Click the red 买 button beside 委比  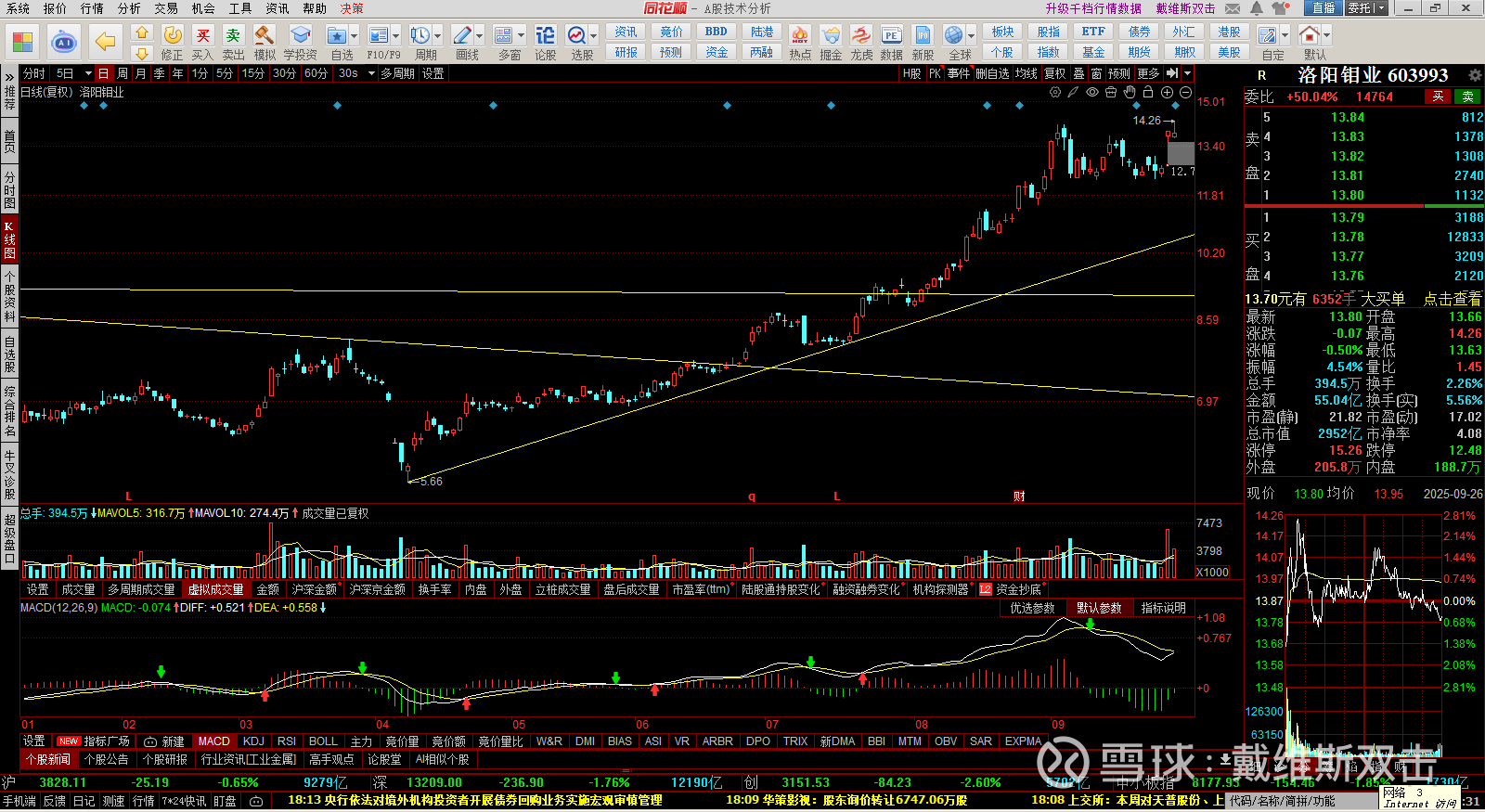(x=1438, y=97)
